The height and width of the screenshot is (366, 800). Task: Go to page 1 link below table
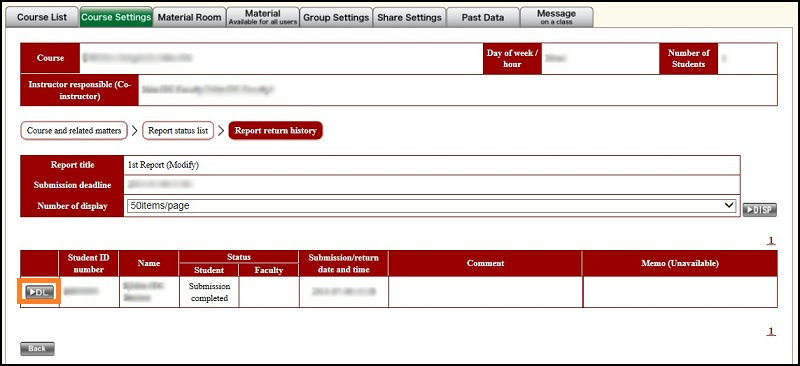click(771, 331)
